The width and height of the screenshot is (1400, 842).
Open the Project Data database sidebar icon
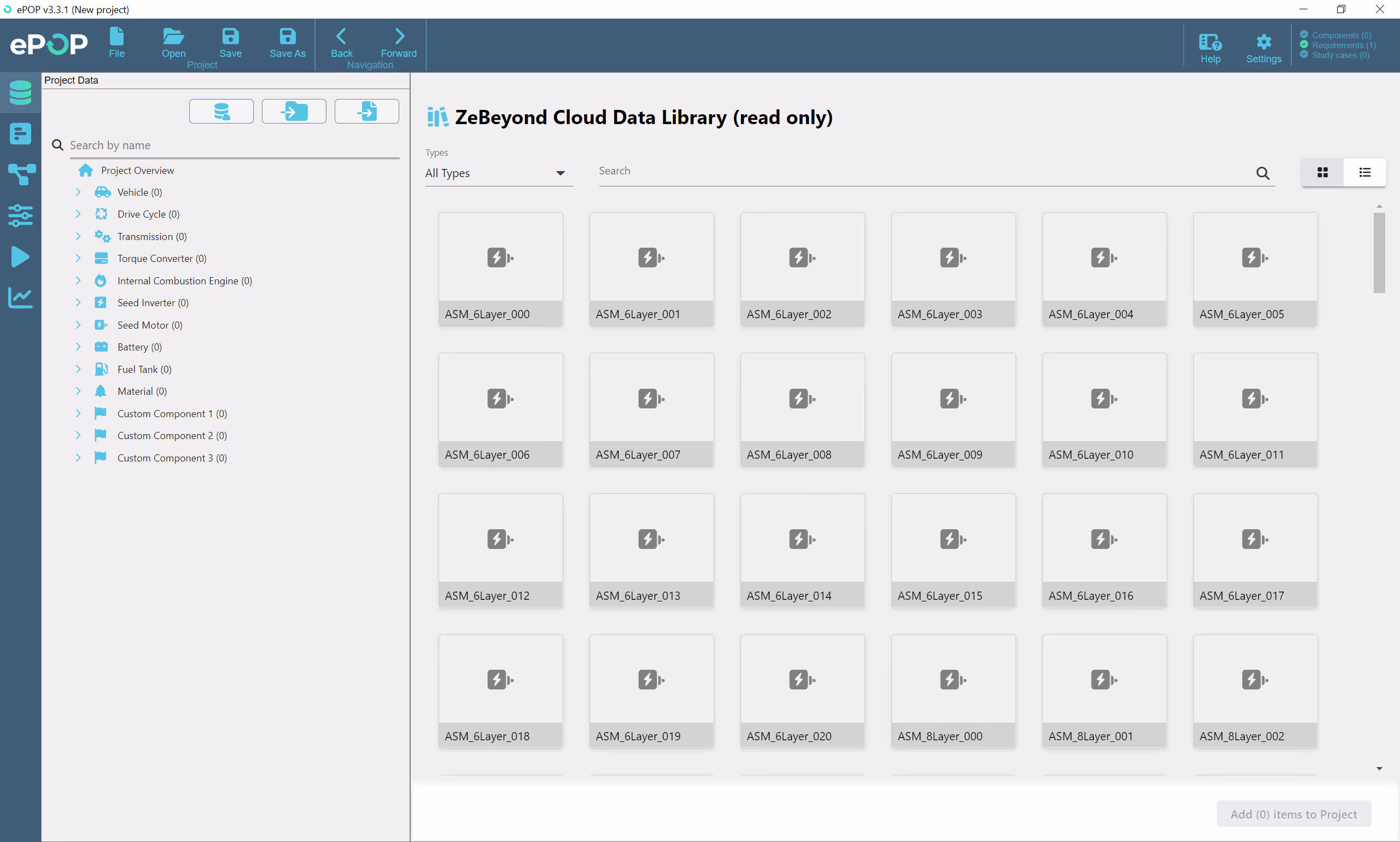click(x=20, y=92)
